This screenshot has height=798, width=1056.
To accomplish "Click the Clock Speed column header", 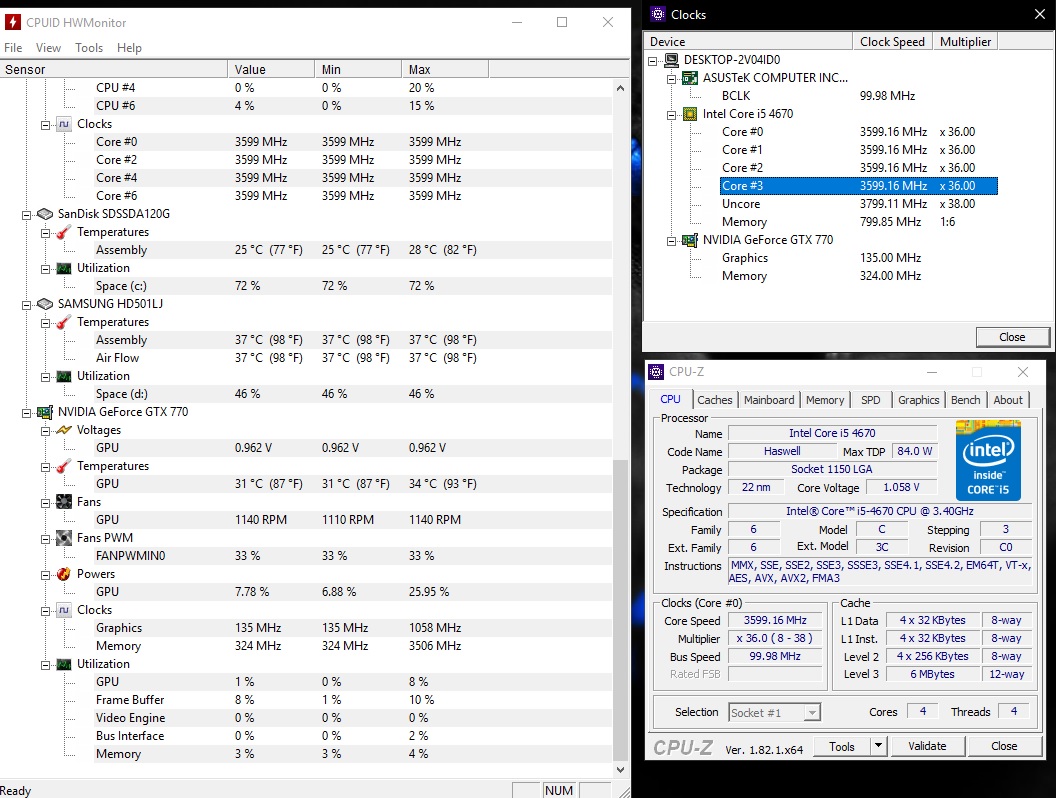I will point(892,42).
